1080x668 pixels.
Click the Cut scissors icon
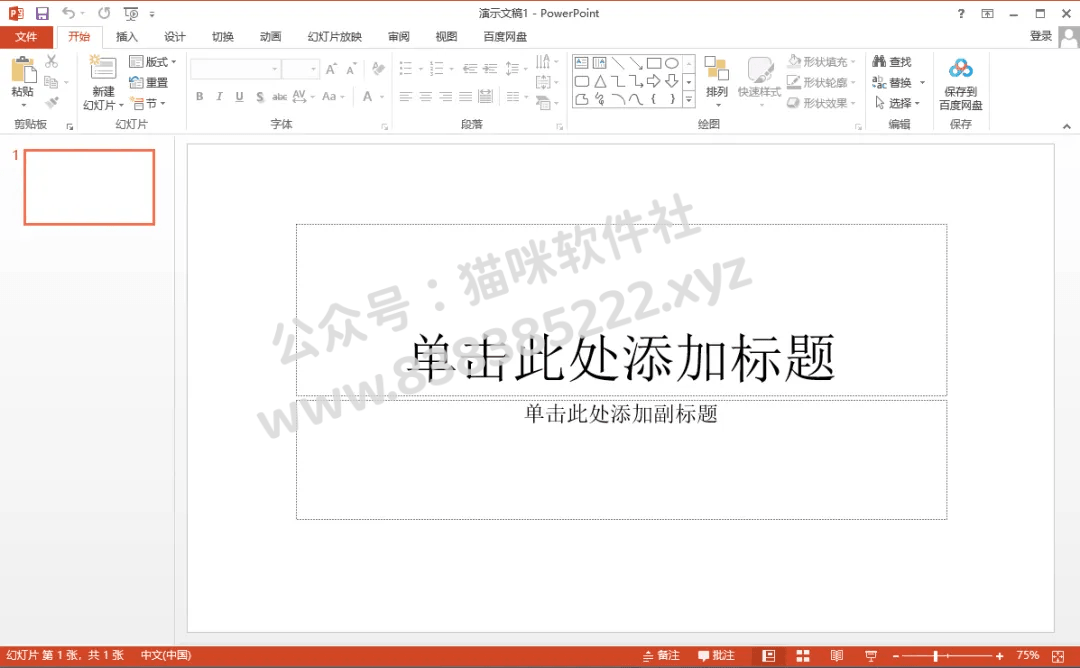click(52, 61)
